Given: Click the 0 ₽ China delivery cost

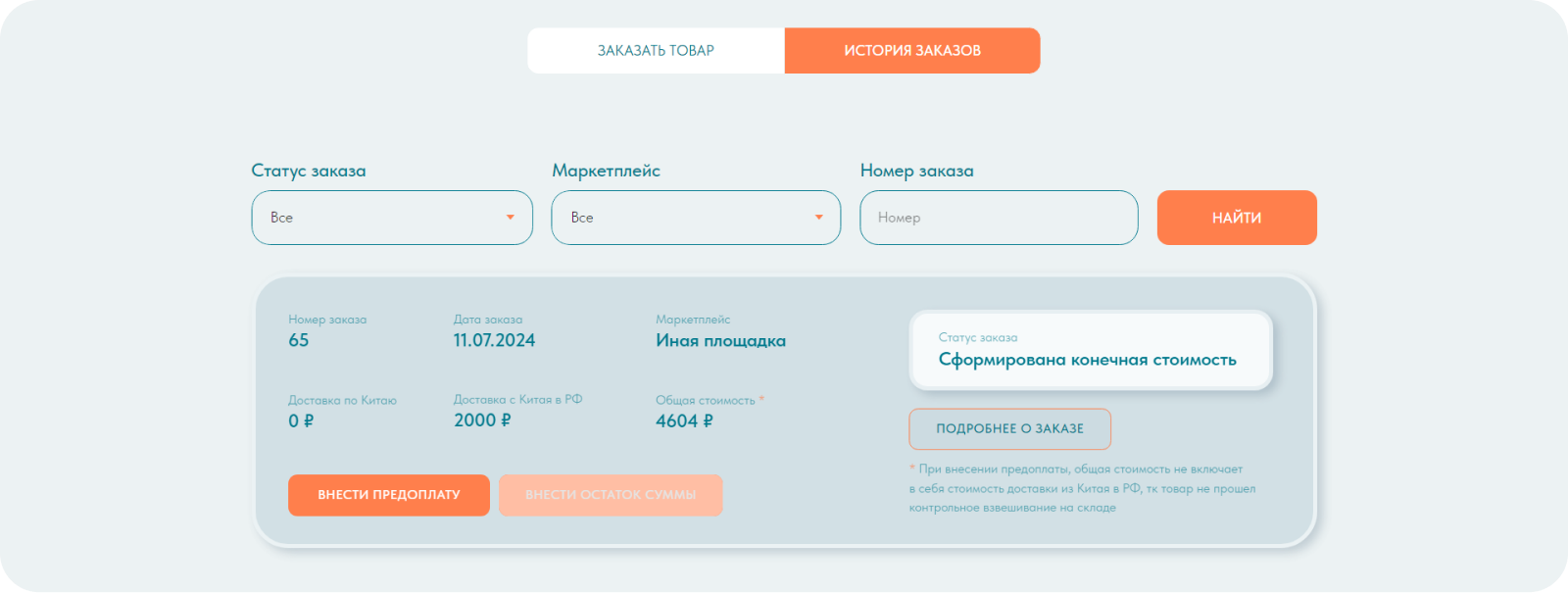Looking at the screenshot, I should coord(301,421).
